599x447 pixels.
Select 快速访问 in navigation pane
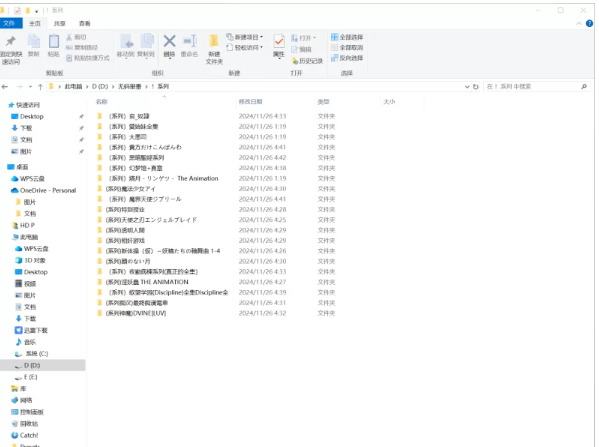click(x=24, y=105)
